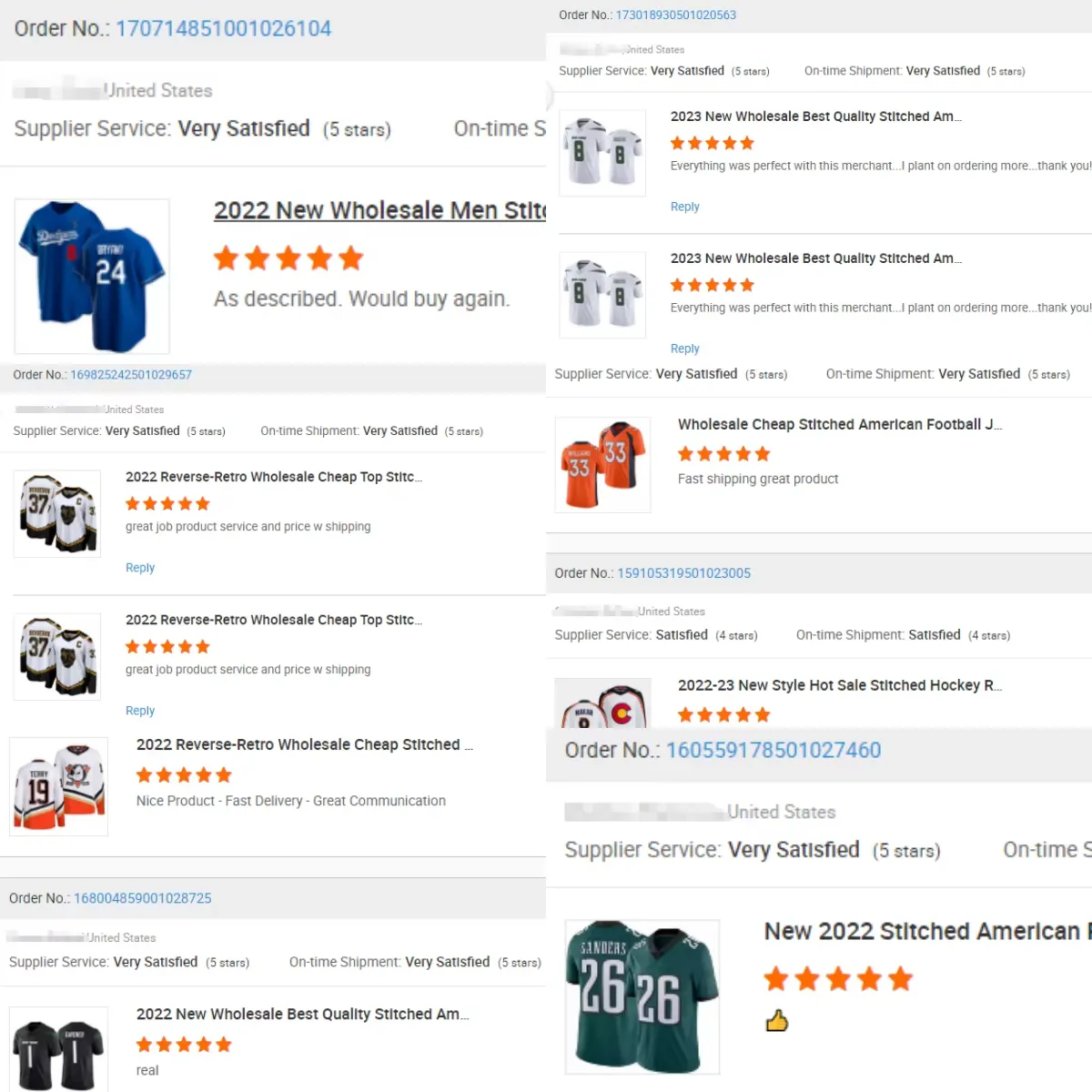
Task: Open order number 160559178501027460
Action: tap(773, 751)
